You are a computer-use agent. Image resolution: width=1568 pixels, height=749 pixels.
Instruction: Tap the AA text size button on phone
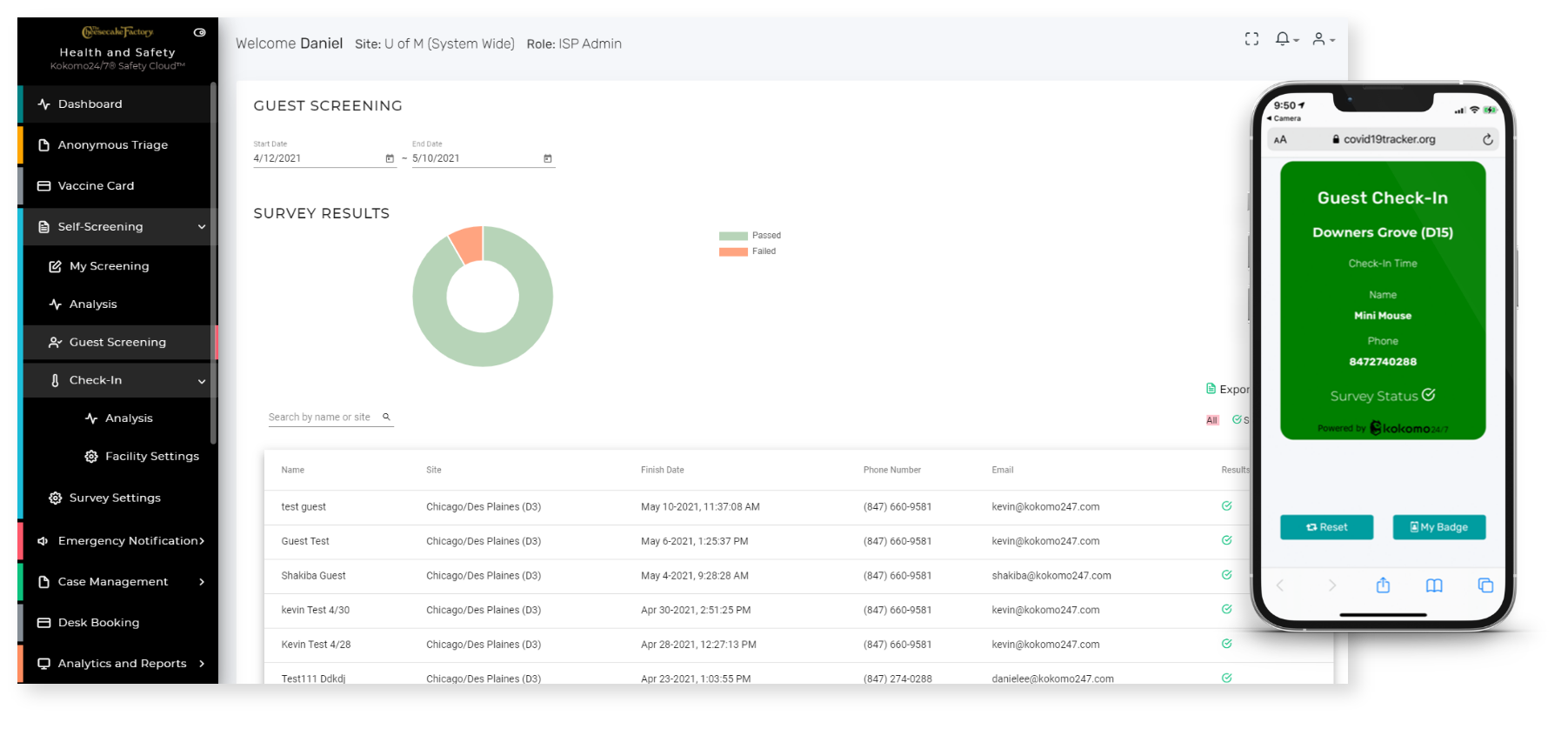[x=1280, y=140]
